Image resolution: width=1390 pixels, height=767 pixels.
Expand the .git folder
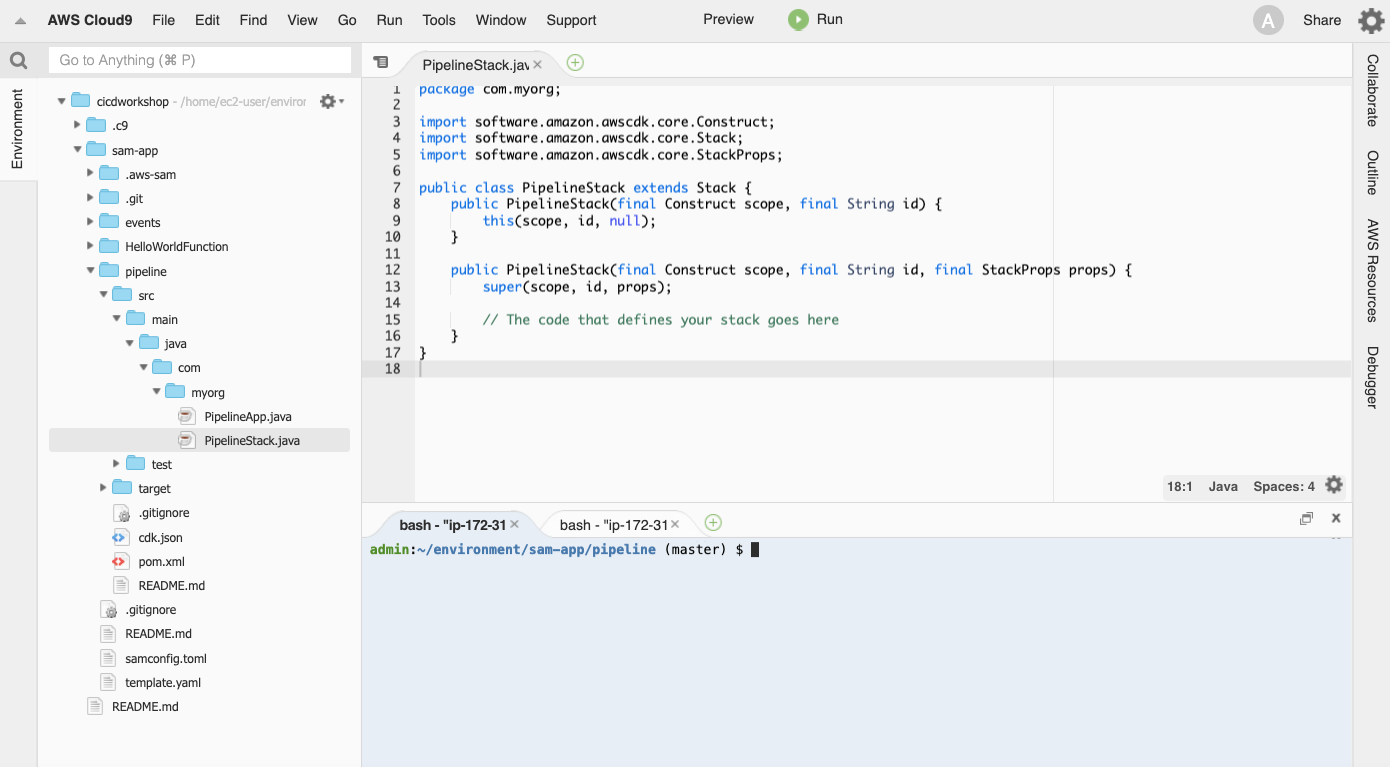coord(90,198)
